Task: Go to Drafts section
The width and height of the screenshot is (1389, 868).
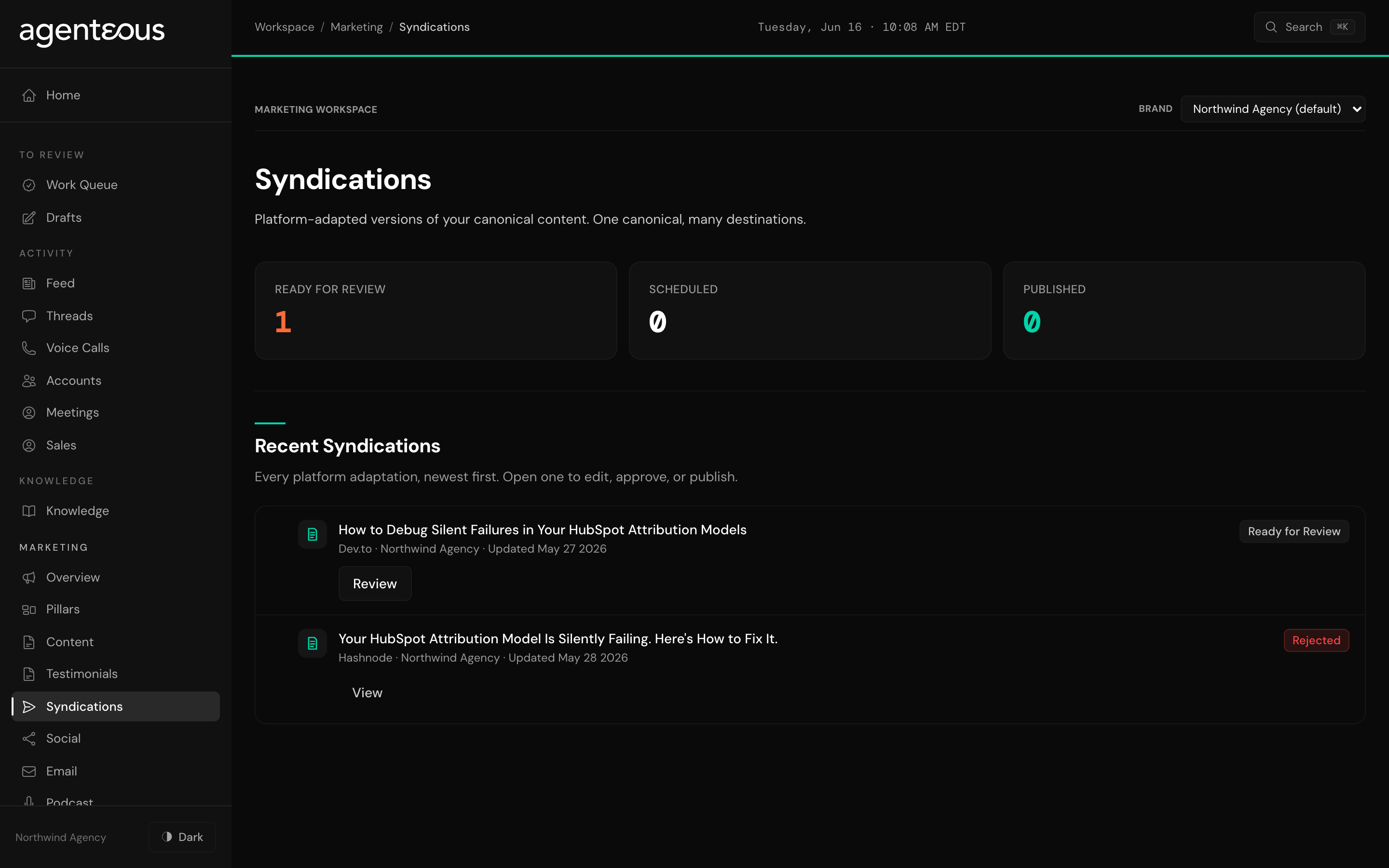Action: tap(115, 217)
